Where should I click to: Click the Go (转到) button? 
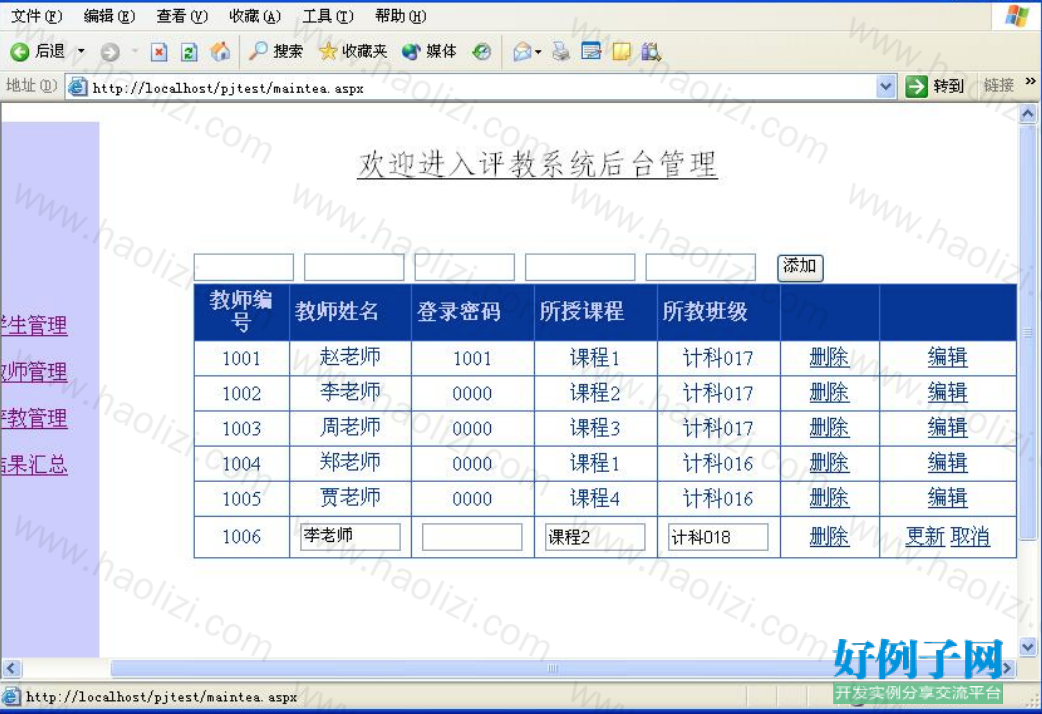(935, 86)
